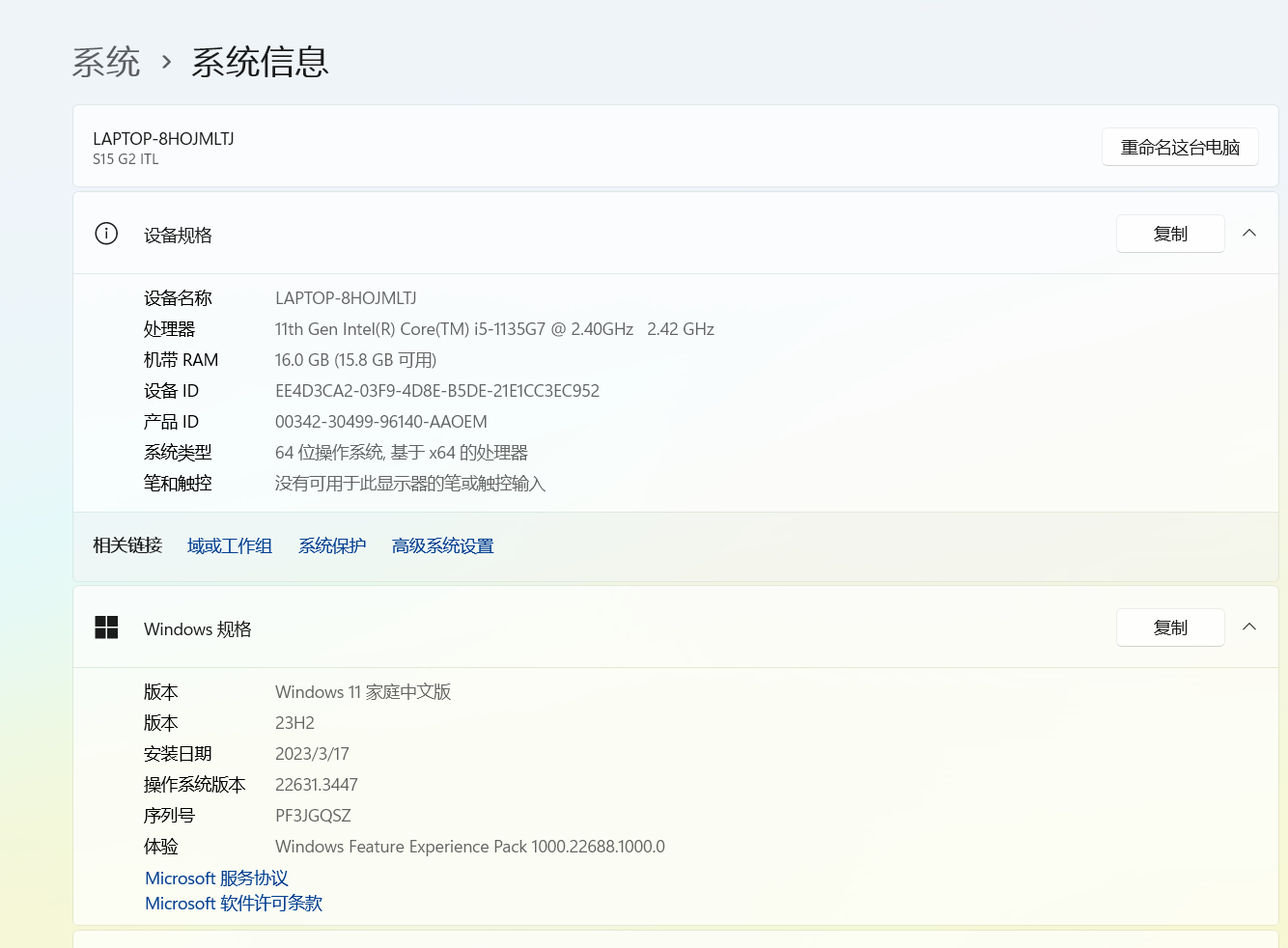The height and width of the screenshot is (948, 1288).
Task: Click the 设备规格 section title
Action: pos(178,236)
